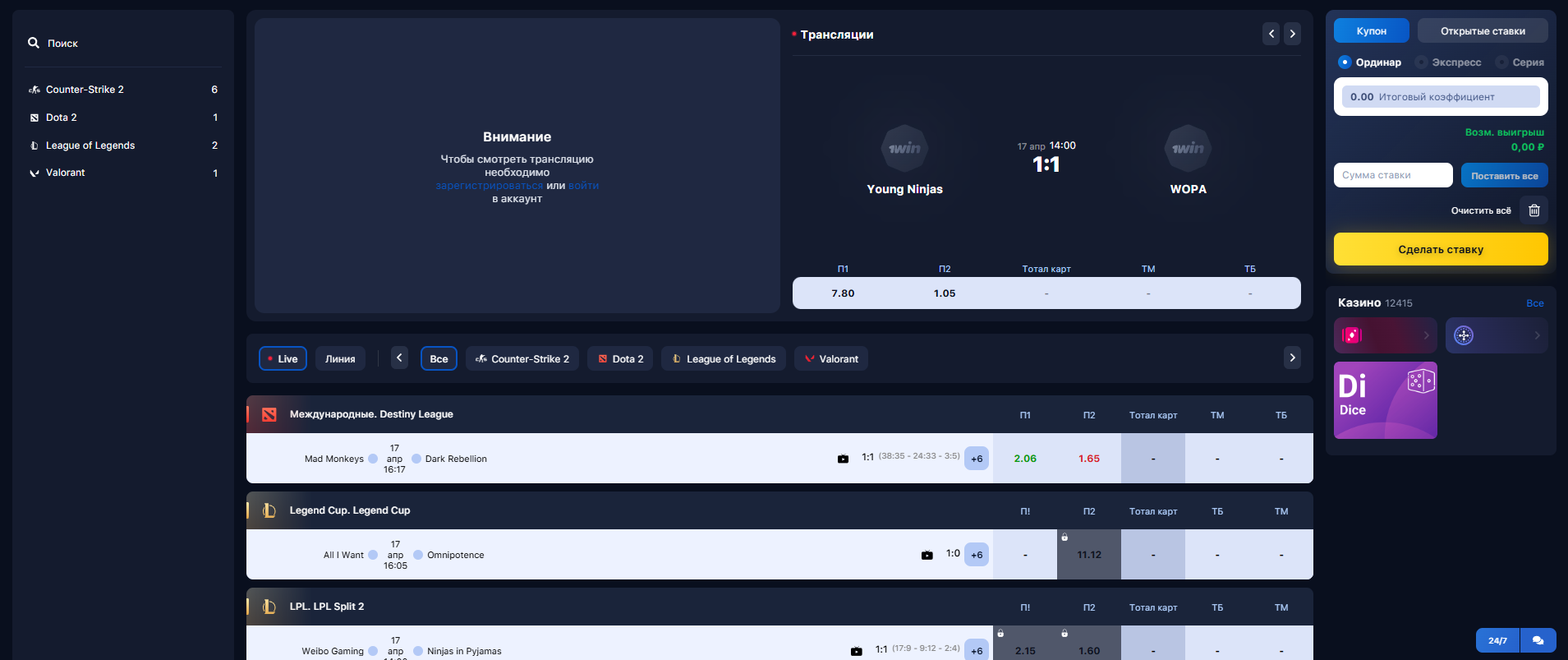Switch to the Линия tab
This screenshot has width=1568, height=660.
340,359
